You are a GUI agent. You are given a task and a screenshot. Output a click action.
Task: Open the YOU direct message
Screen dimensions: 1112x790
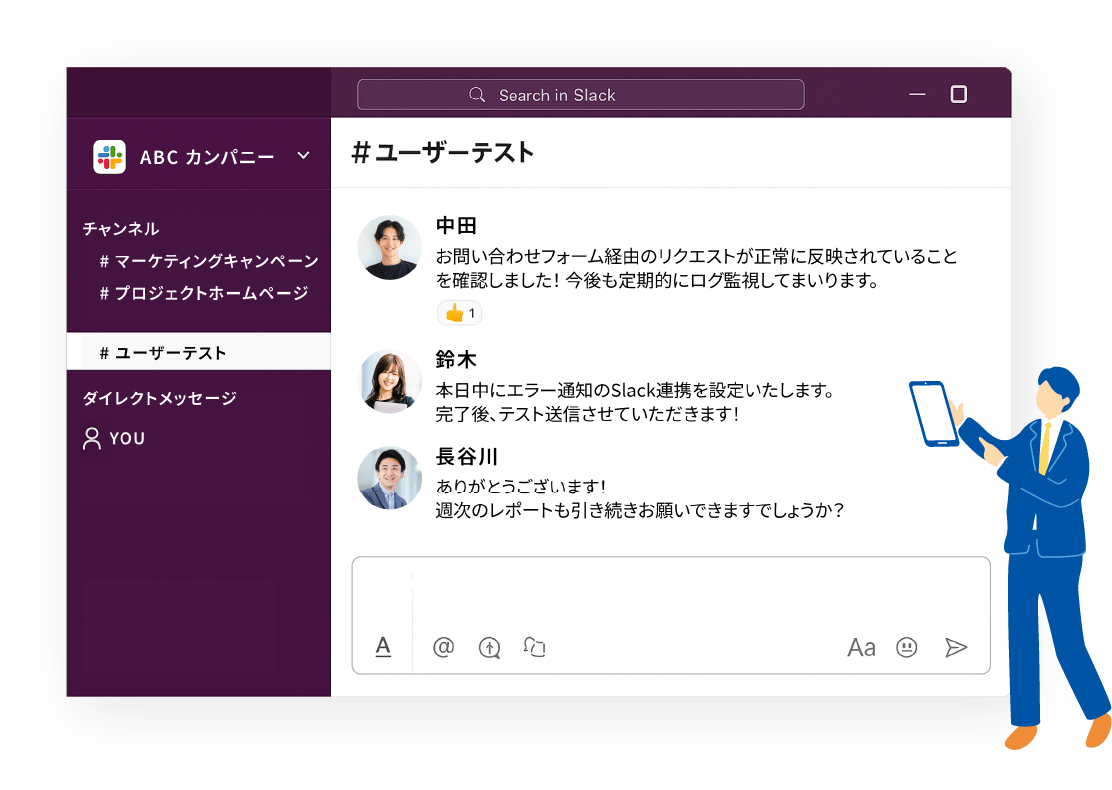[x=115, y=438]
